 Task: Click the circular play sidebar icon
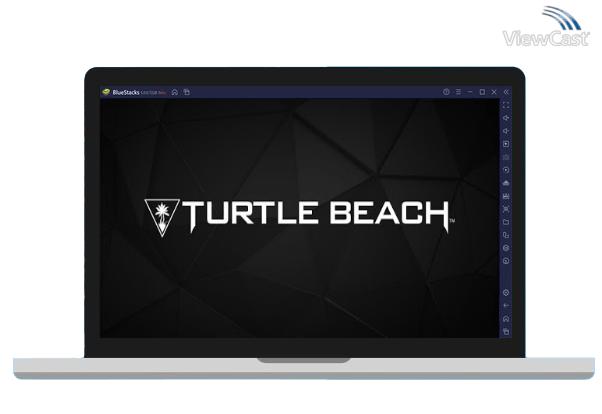(x=506, y=170)
